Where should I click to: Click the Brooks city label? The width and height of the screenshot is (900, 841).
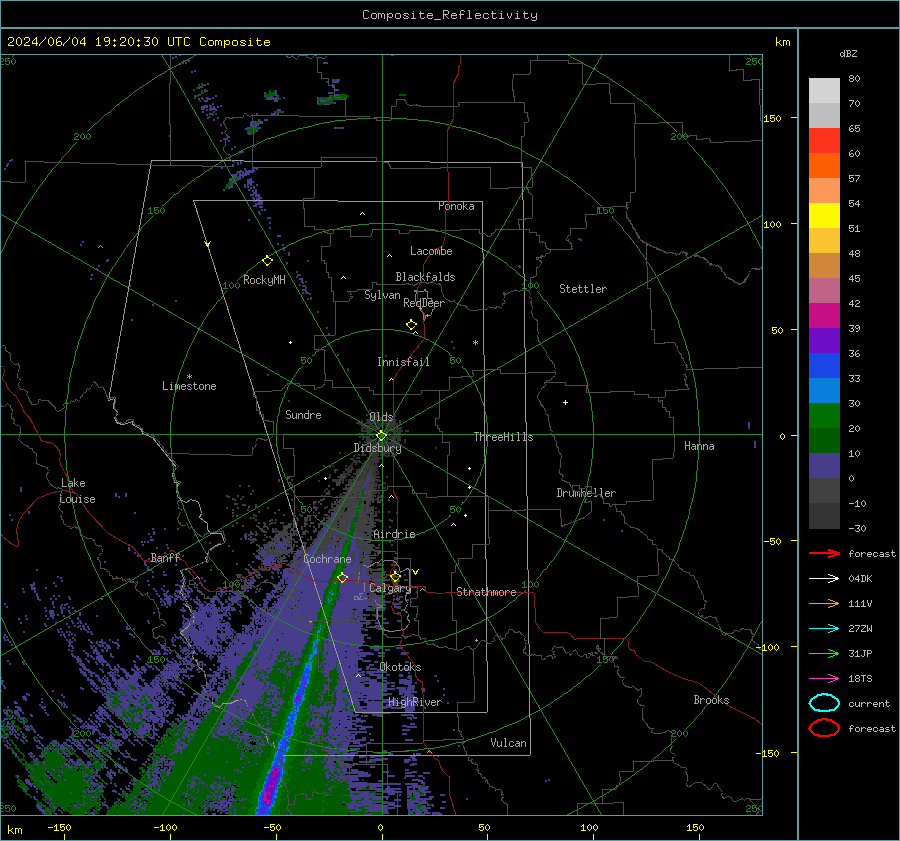point(711,700)
